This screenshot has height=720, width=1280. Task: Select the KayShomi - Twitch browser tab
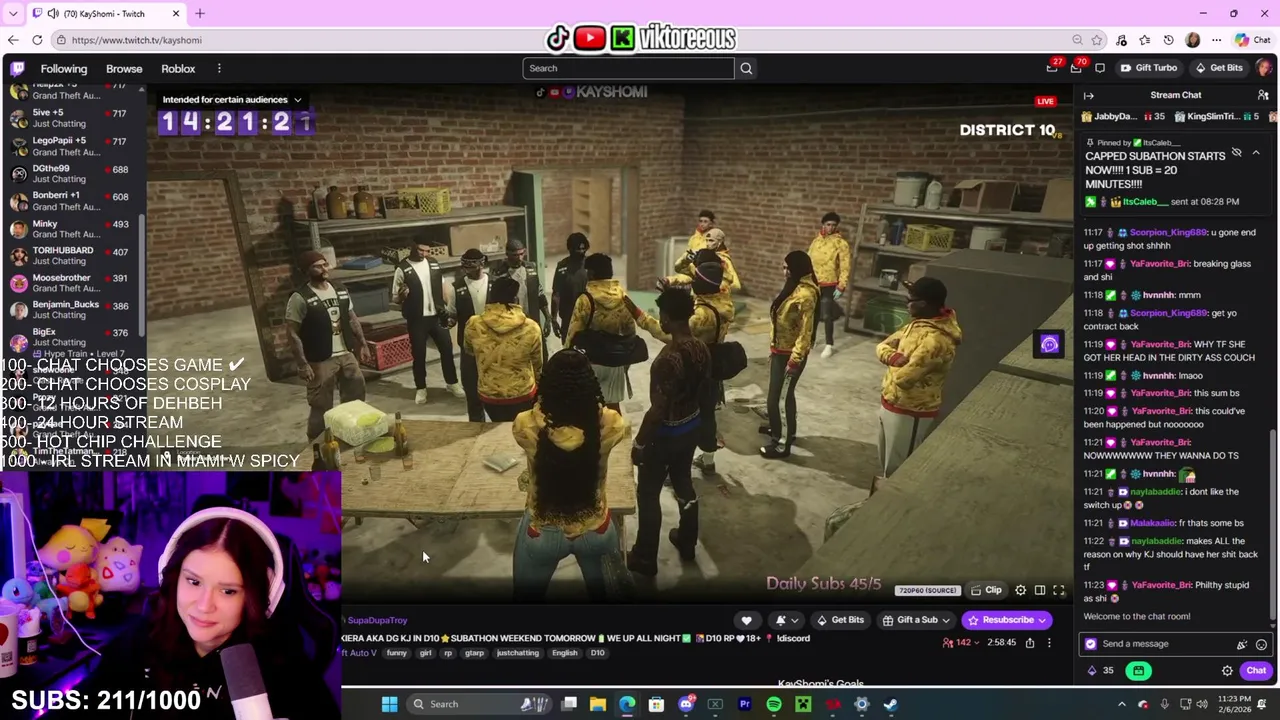[105, 13]
